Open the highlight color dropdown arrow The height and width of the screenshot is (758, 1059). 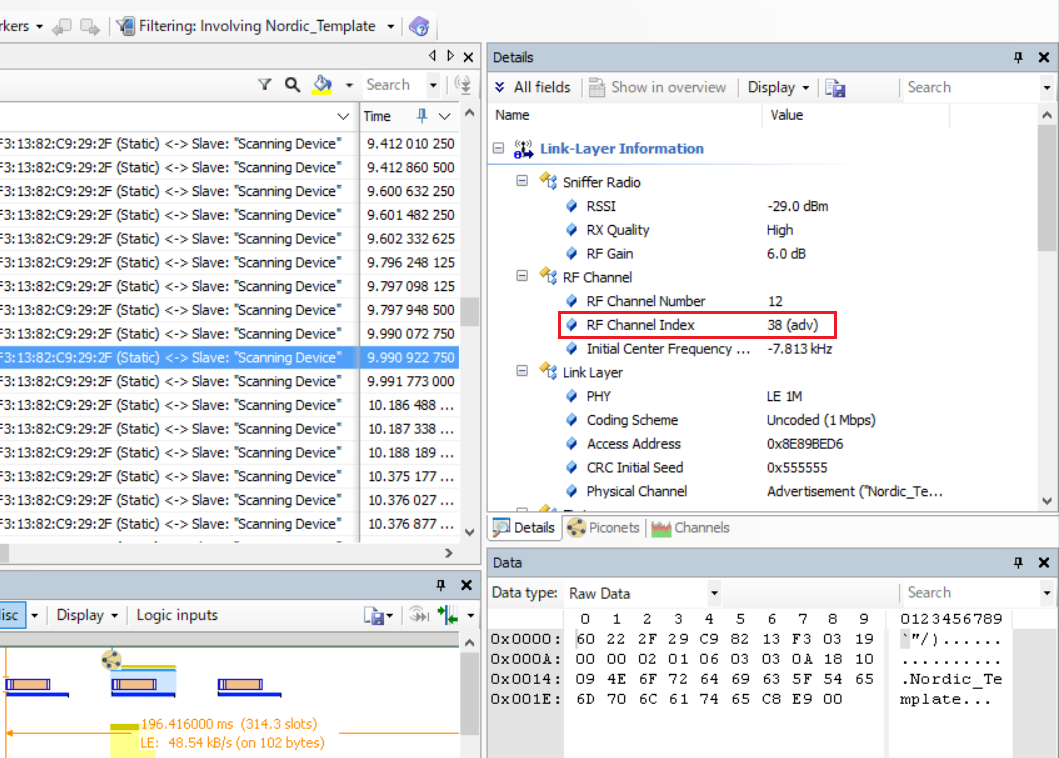click(x=349, y=85)
